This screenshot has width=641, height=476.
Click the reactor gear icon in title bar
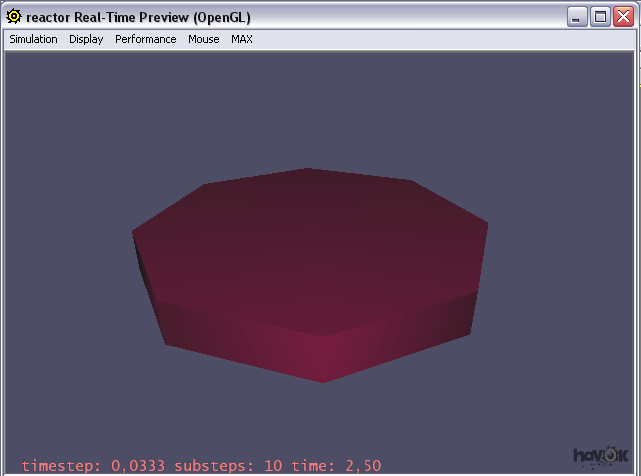point(14,16)
